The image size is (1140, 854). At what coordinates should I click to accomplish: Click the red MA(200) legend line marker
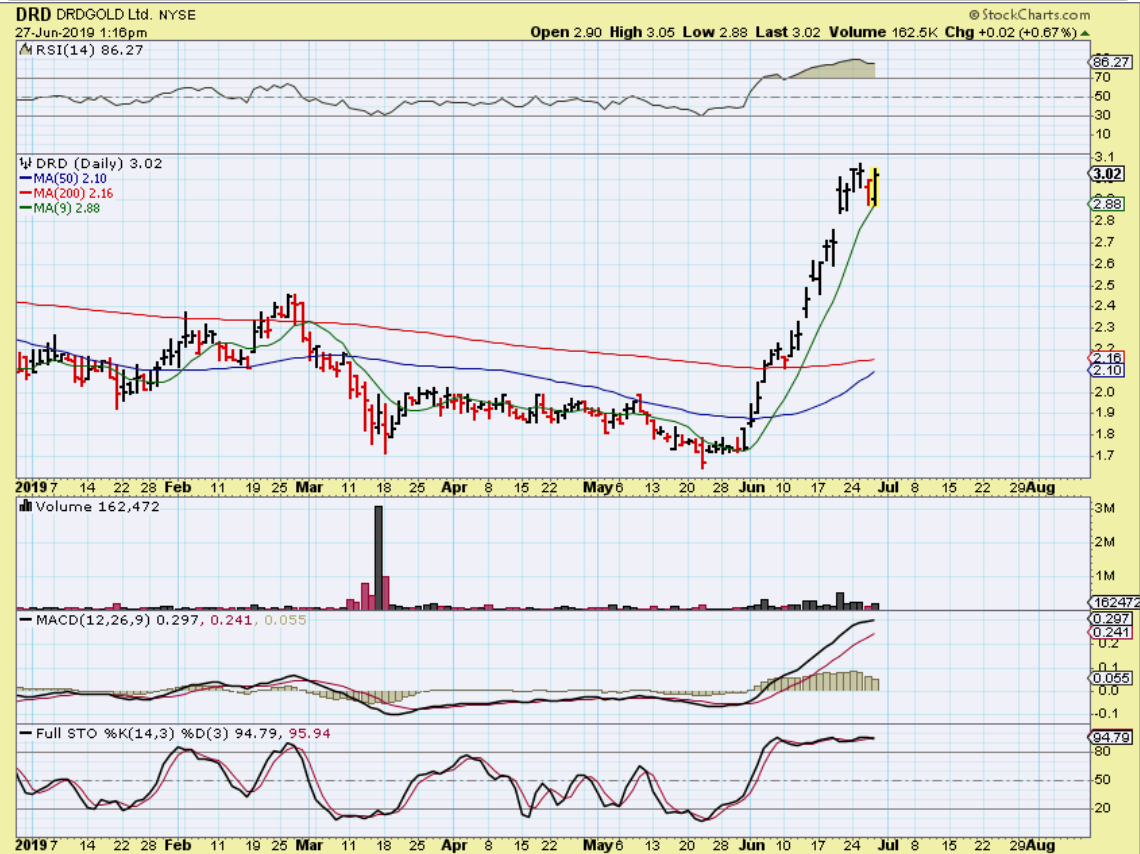pyautogui.click(x=25, y=193)
